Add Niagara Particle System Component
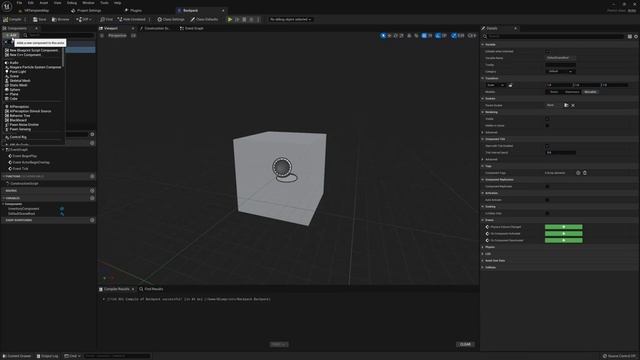This screenshot has height=360, width=640. [33, 67]
